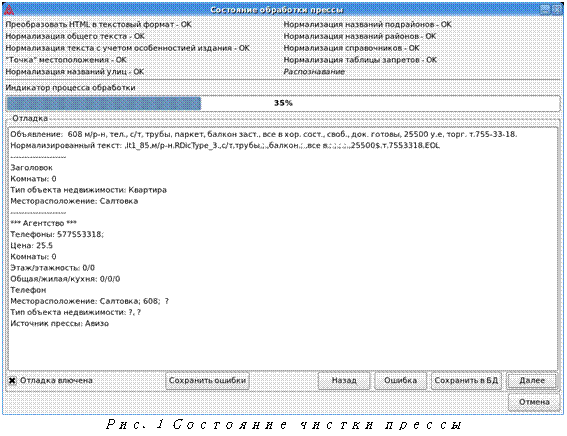Go back with the 'Назад' button
Screen dimensions: 567x436
pyautogui.click(x=344, y=381)
